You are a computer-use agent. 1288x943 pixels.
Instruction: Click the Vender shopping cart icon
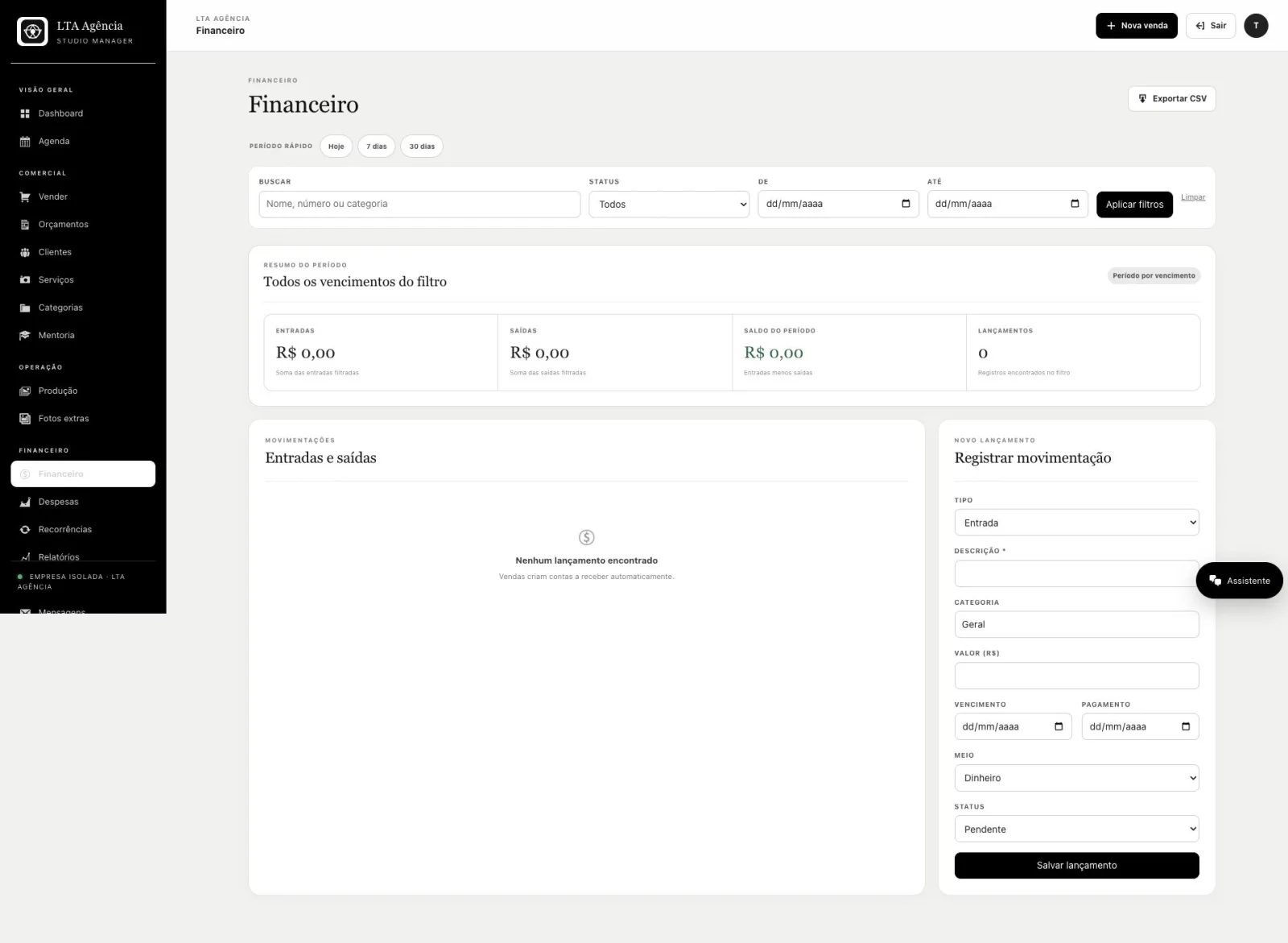pyautogui.click(x=25, y=196)
